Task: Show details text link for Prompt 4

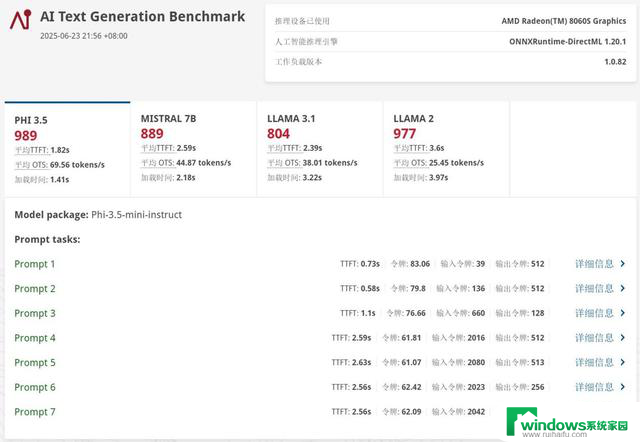Action: (x=594, y=338)
